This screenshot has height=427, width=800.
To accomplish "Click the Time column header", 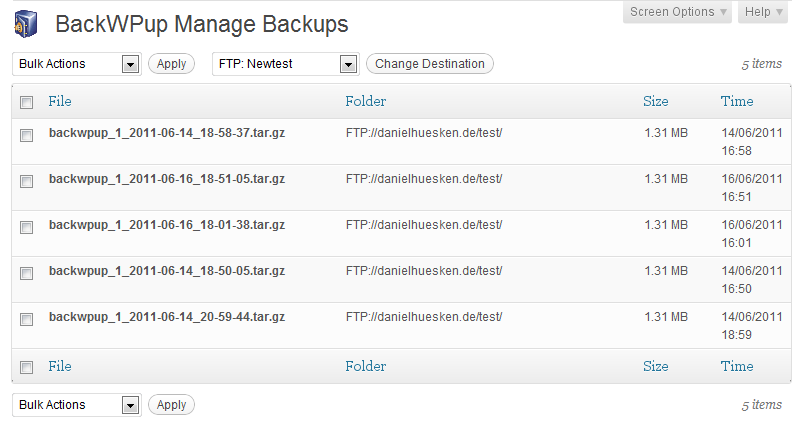I will click(737, 101).
